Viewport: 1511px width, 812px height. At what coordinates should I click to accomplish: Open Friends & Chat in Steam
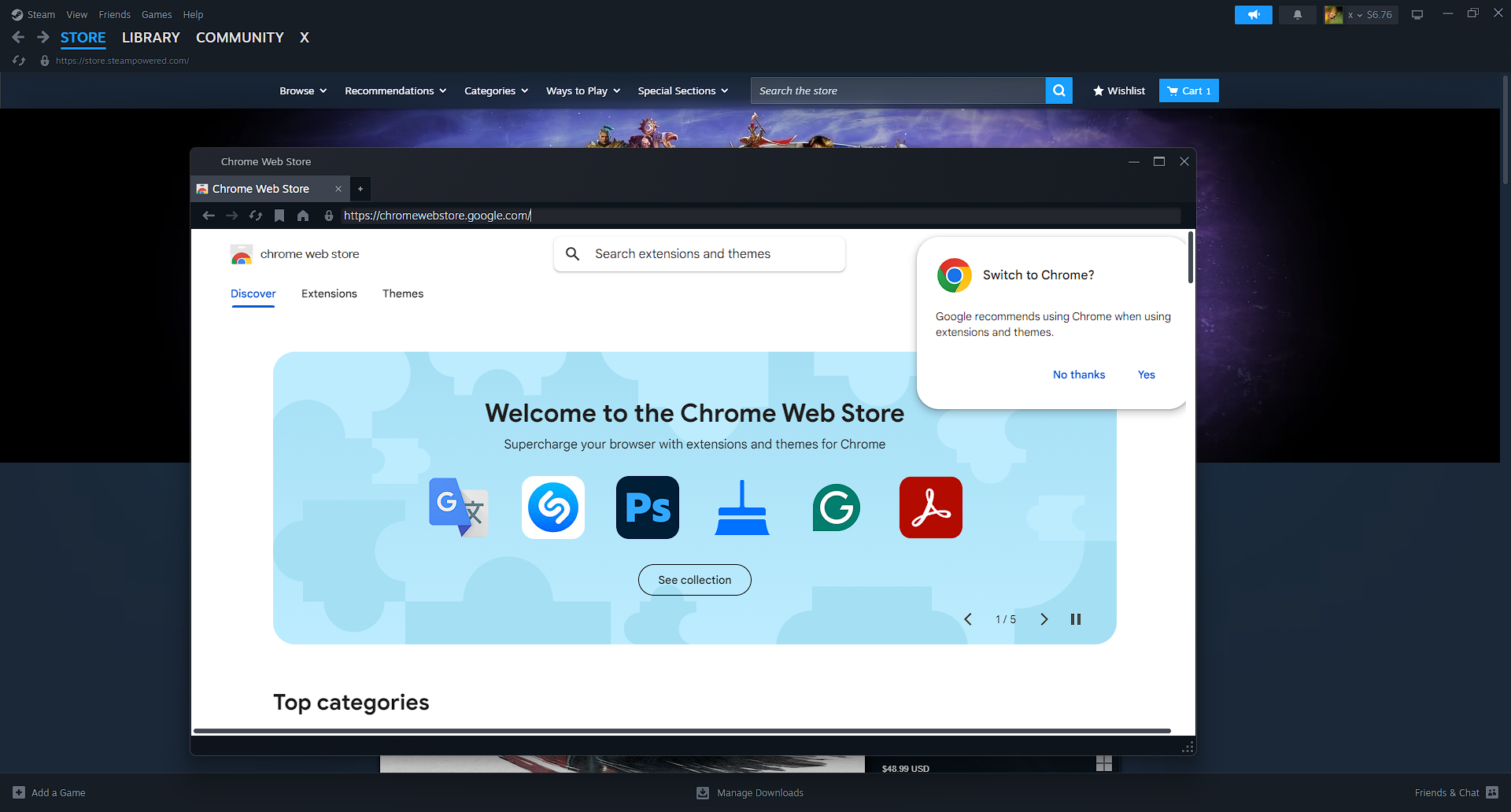coord(1456,792)
